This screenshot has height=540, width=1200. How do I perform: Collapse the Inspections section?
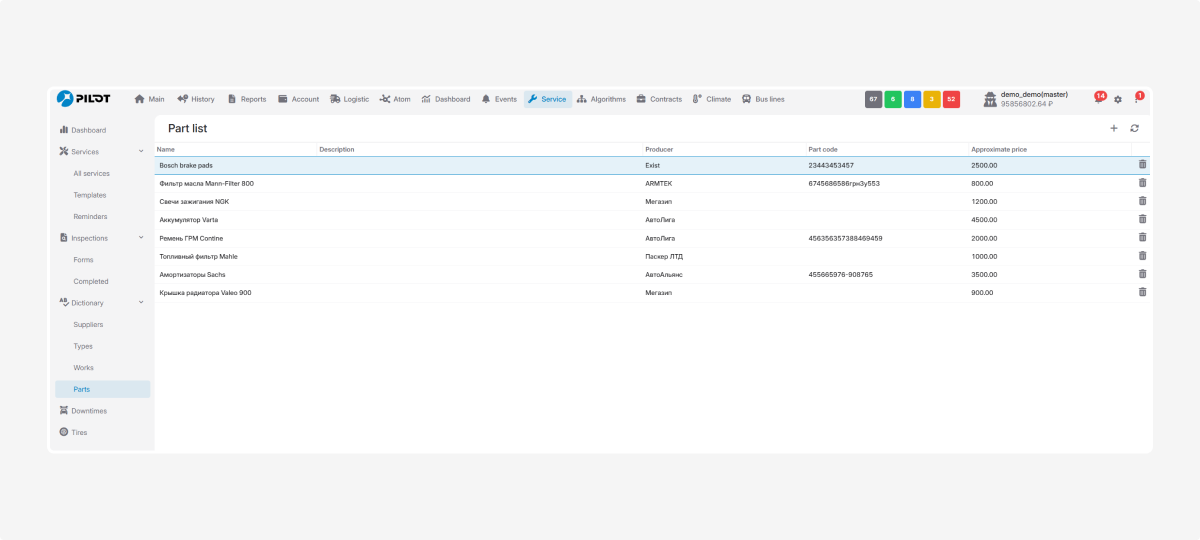141,238
